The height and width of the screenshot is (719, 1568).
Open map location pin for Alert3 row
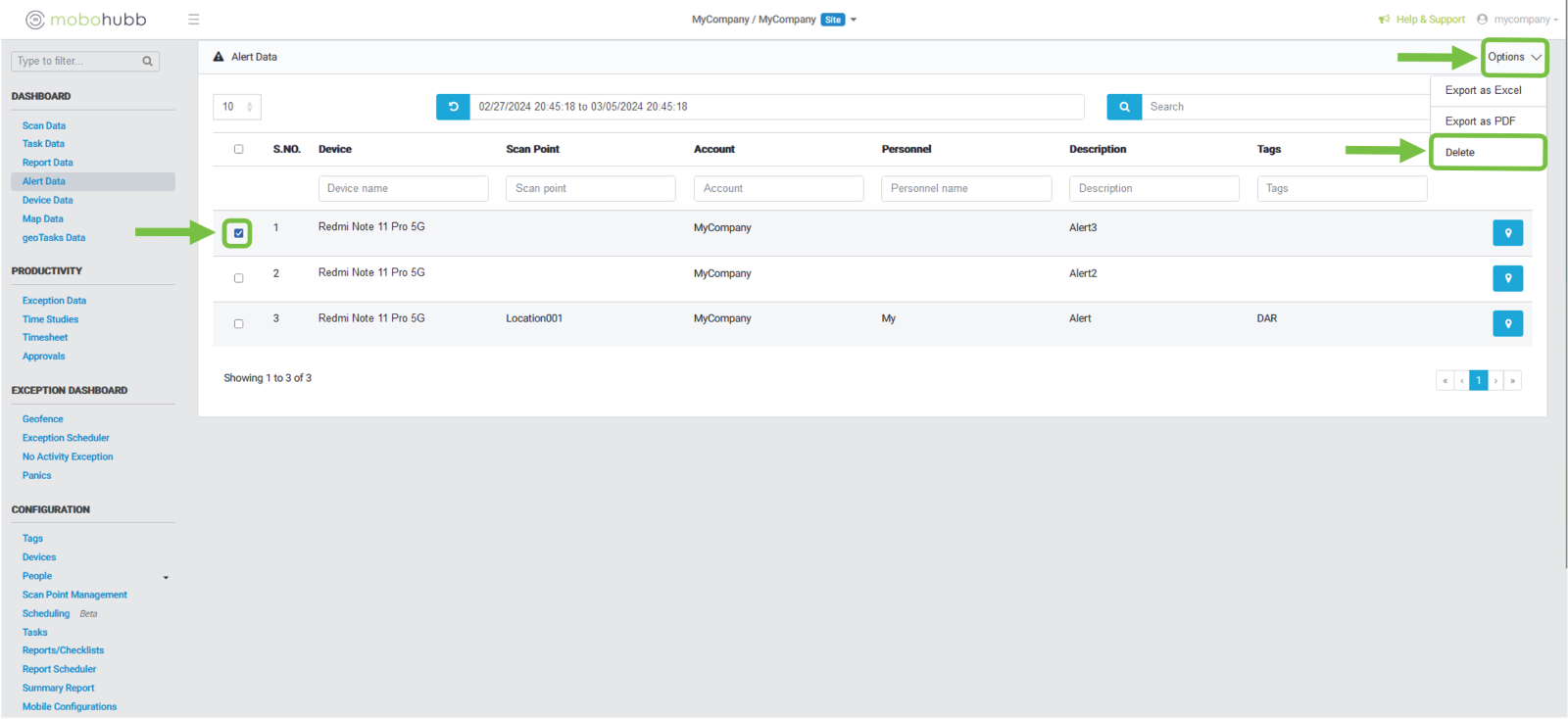[x=1507, y=233]
